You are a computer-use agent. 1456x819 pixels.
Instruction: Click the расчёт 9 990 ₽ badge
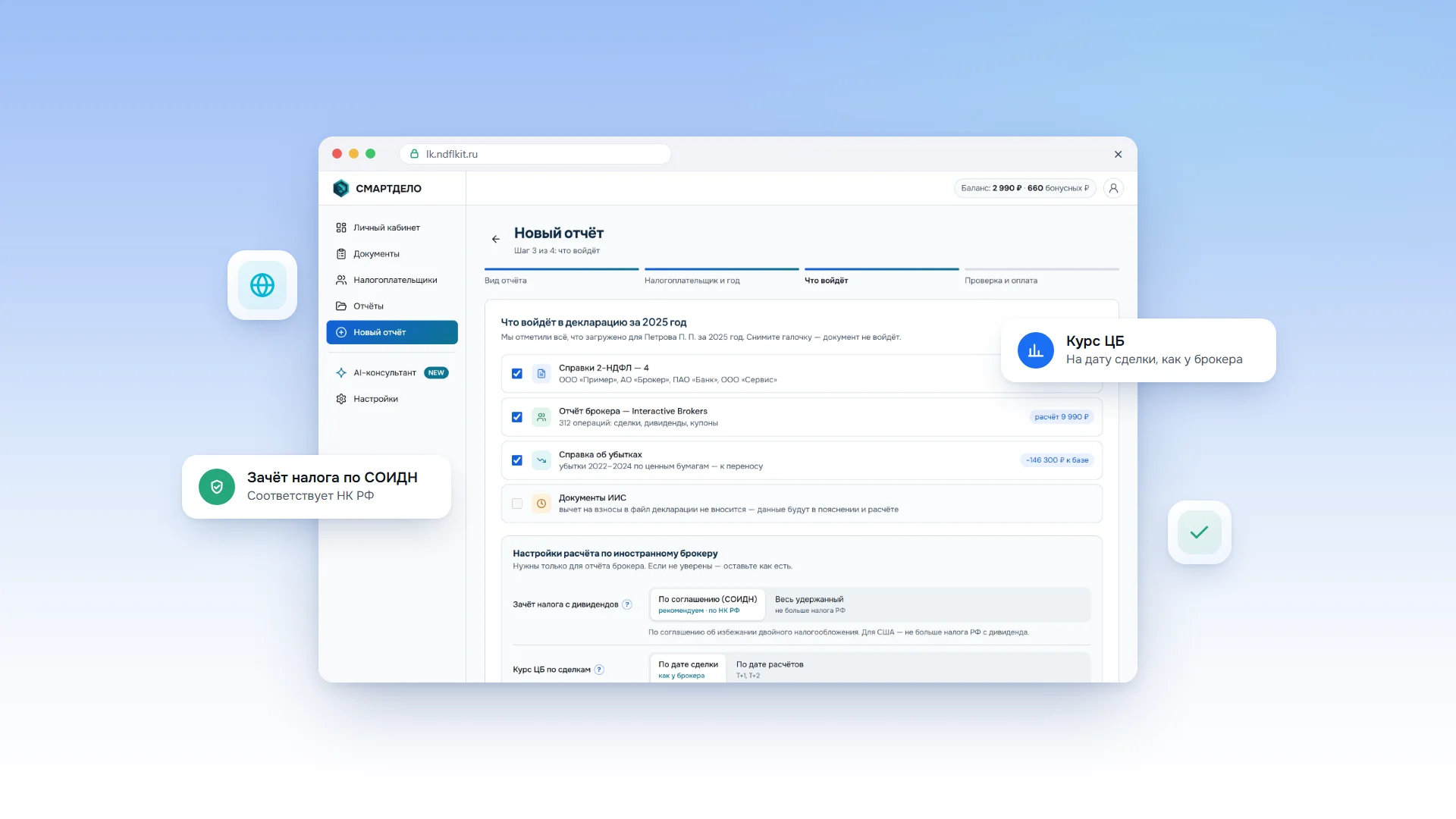point(1062,417)
